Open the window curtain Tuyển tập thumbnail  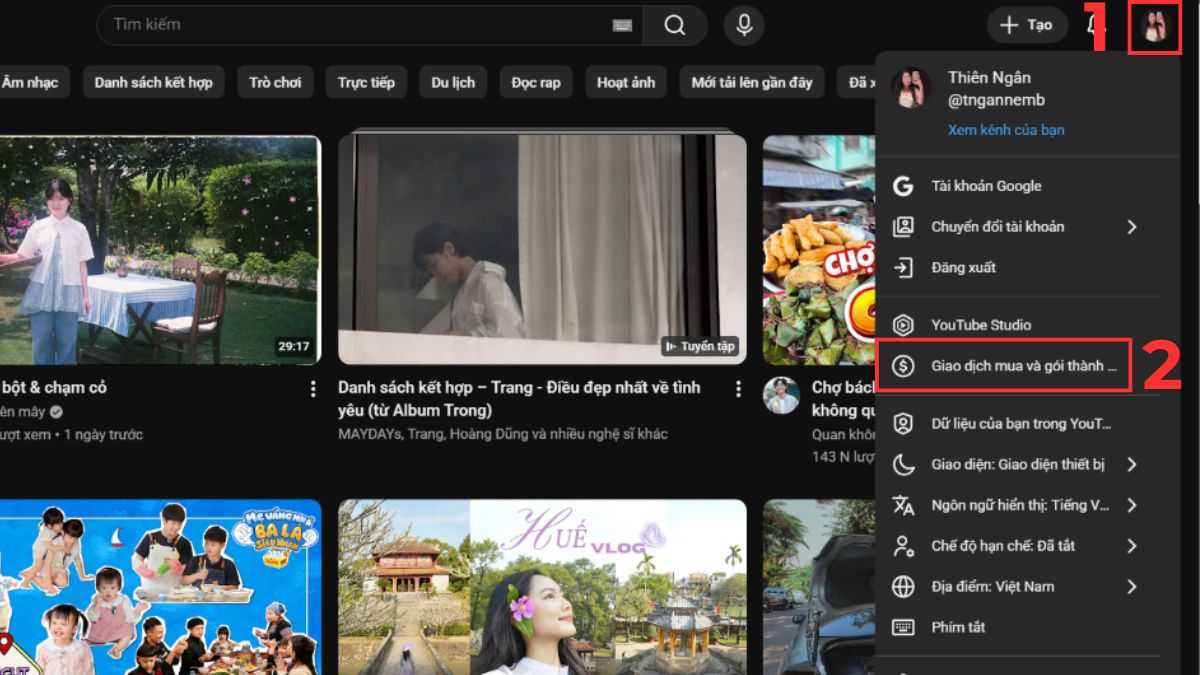coord(542,250)
